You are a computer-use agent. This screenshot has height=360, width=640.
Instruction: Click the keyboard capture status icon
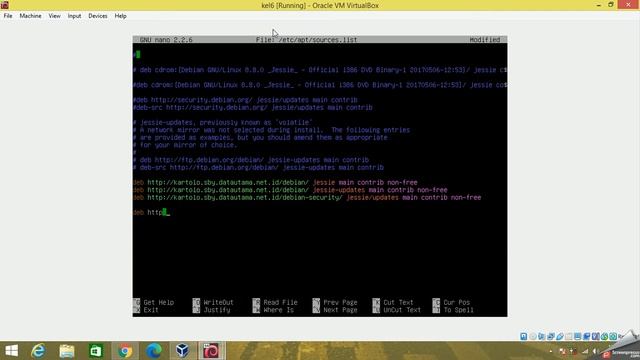pos(613,336)
